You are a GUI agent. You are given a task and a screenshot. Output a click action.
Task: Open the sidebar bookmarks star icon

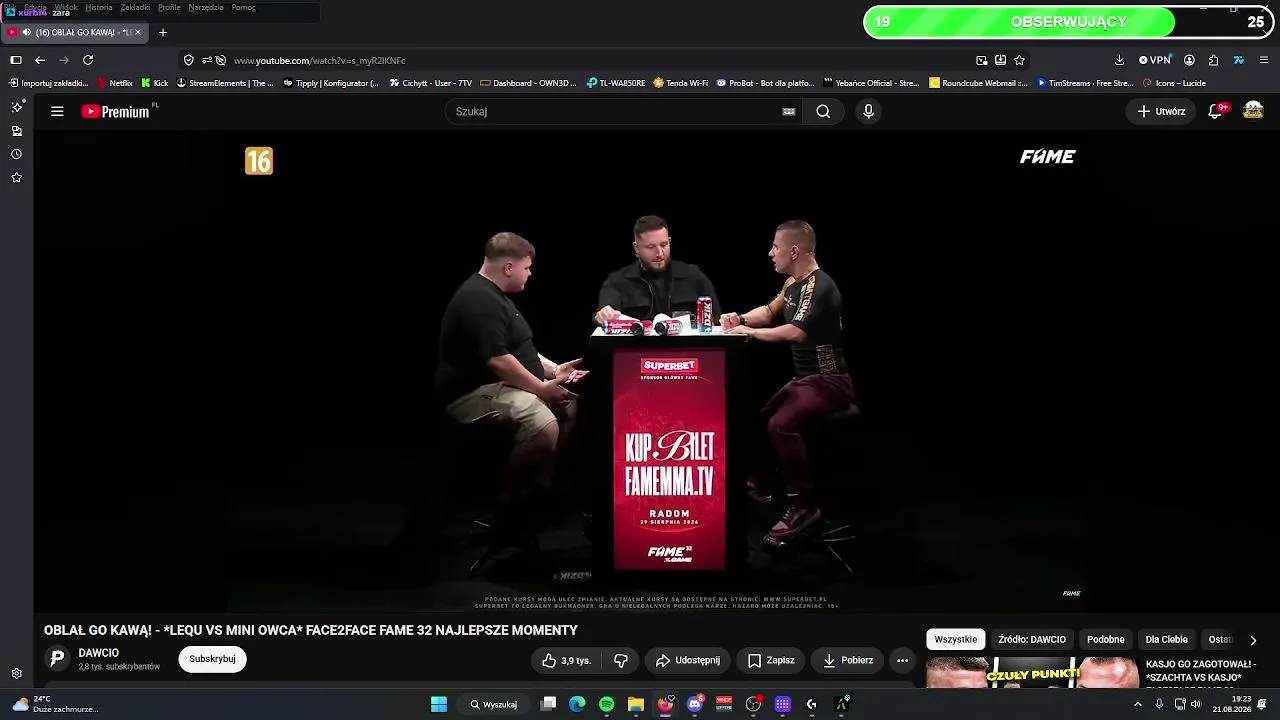pyautogui.click(x=16, y=178)
